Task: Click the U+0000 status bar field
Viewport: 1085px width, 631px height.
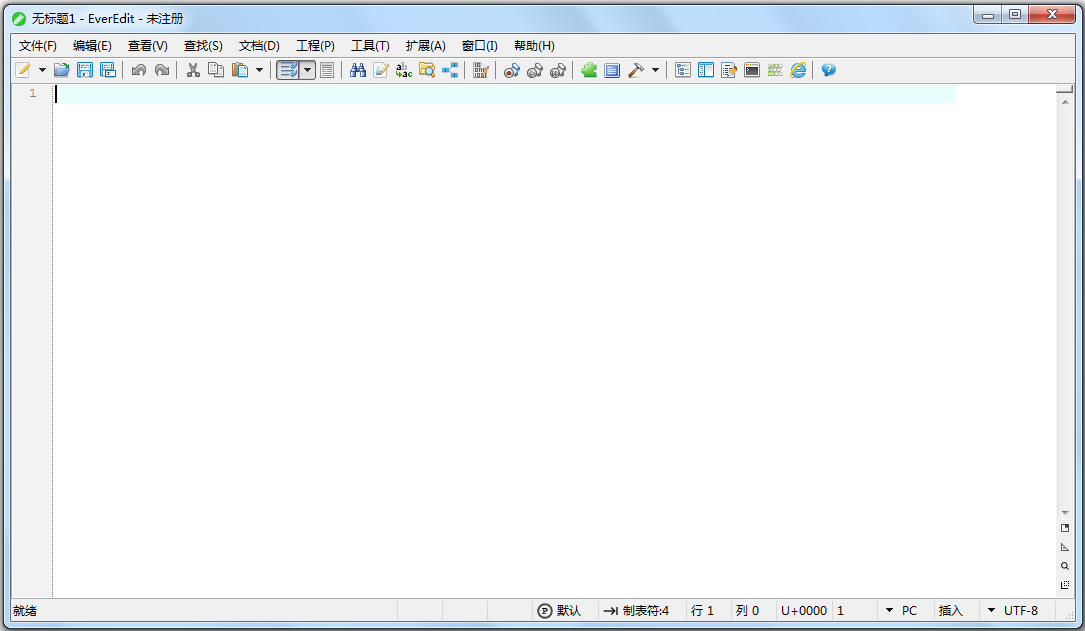Action: pyautogui.click(x=804, y=610)
